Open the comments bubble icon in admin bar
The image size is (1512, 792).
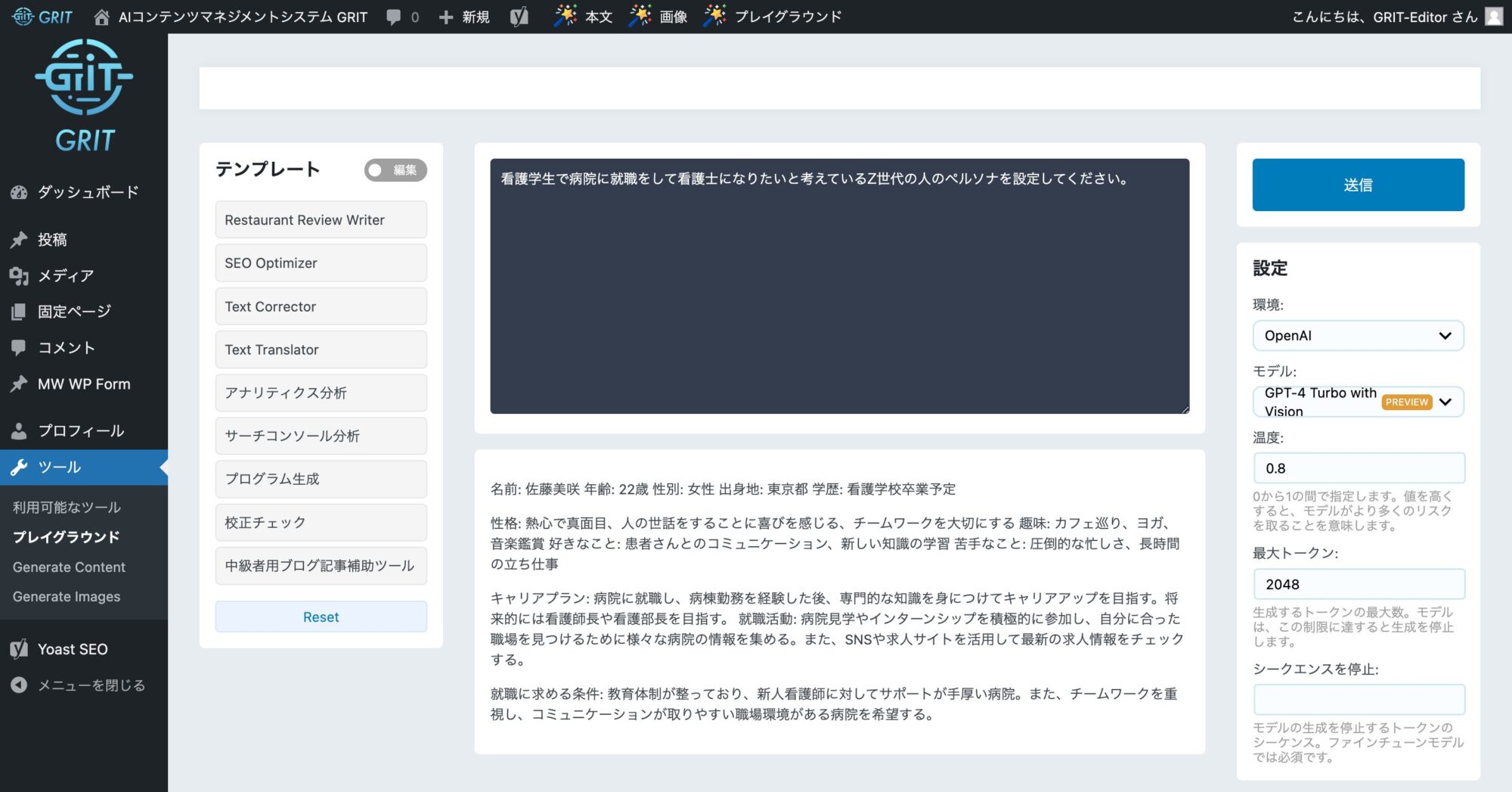click(x=394, y=17)
